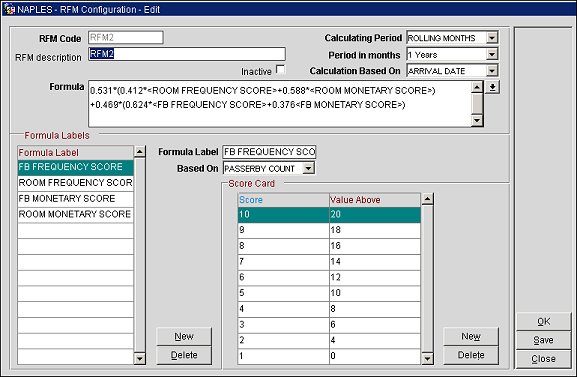Select the value above 10 cell
The width and height of the screenshot is (577, 377).
point(375,293)
